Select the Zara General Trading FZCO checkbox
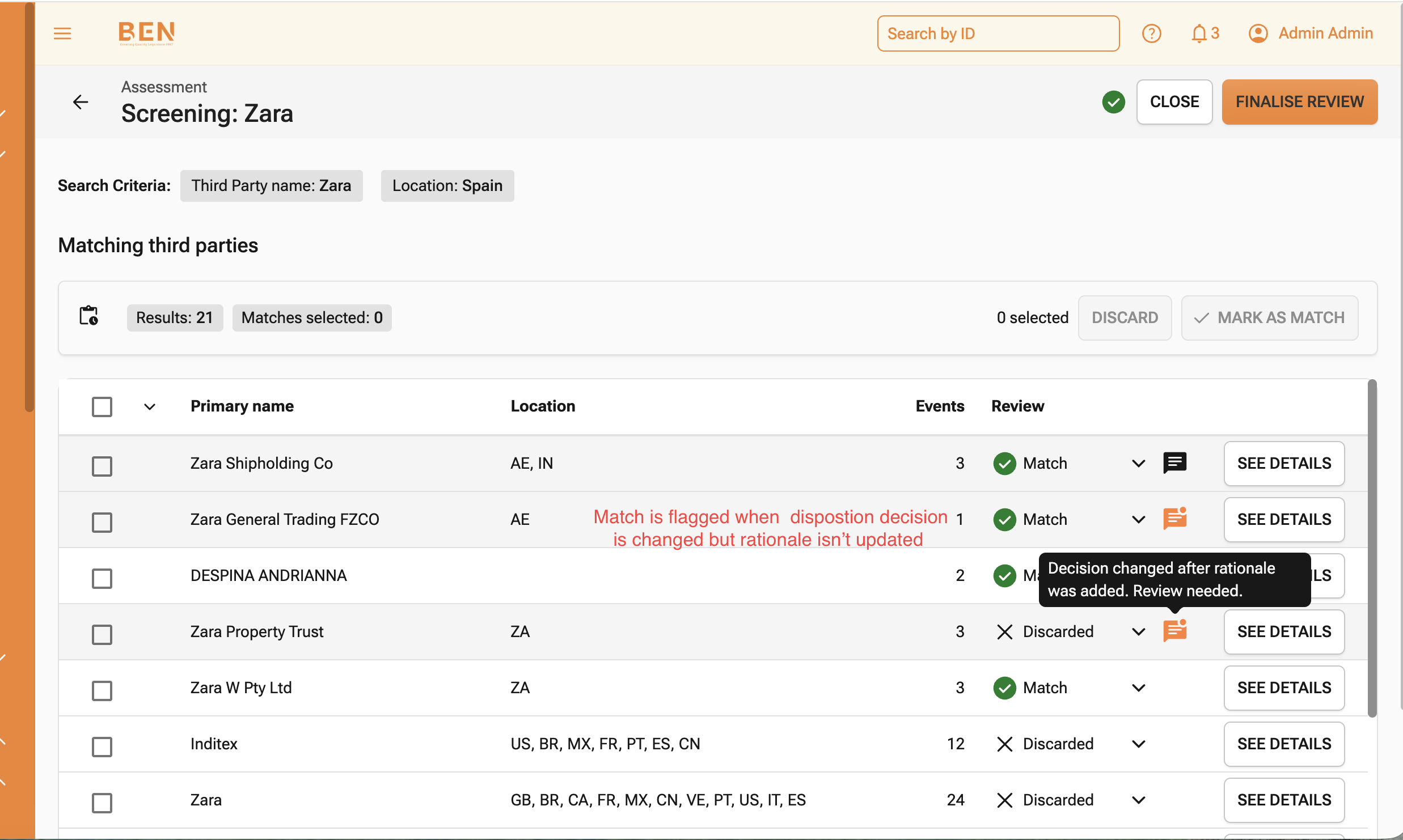This screenshot has width=1403, height=840. click(102, 522)
